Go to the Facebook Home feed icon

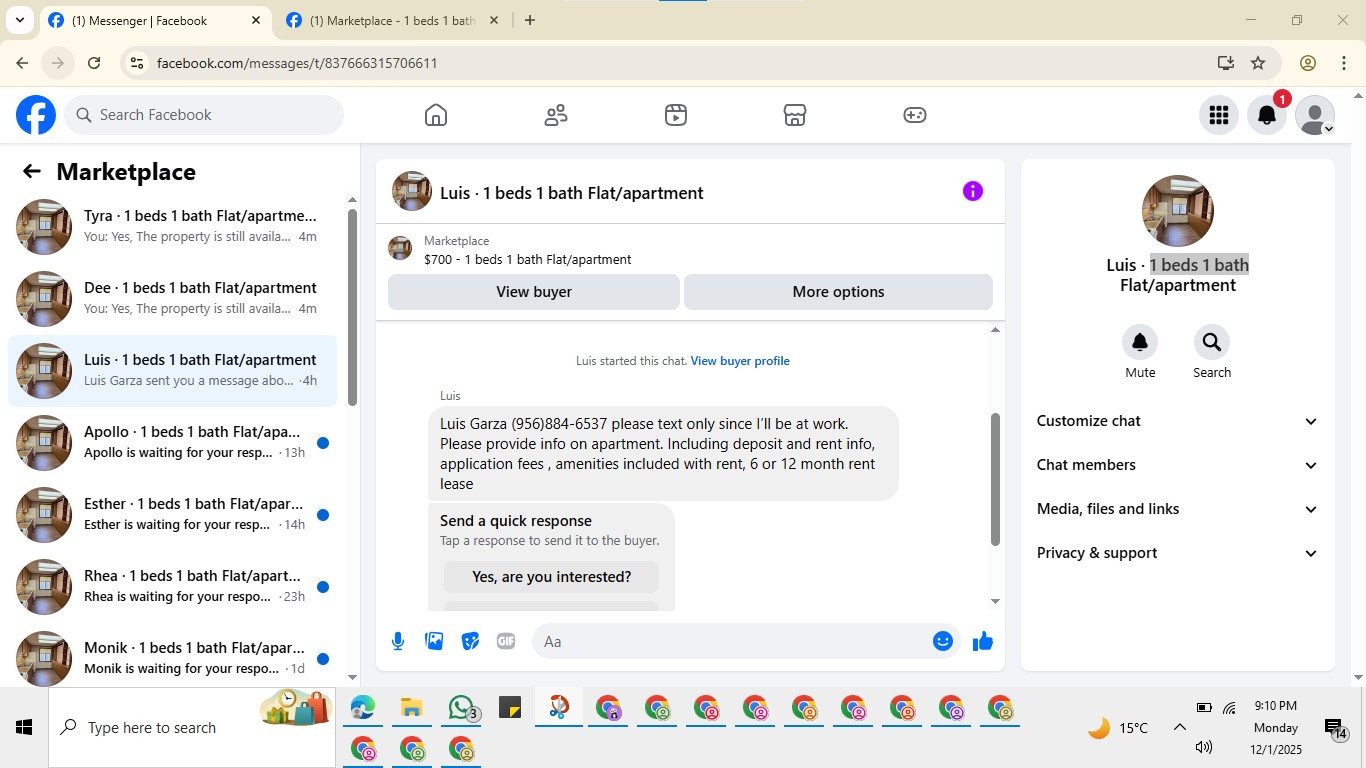(436, 115)
